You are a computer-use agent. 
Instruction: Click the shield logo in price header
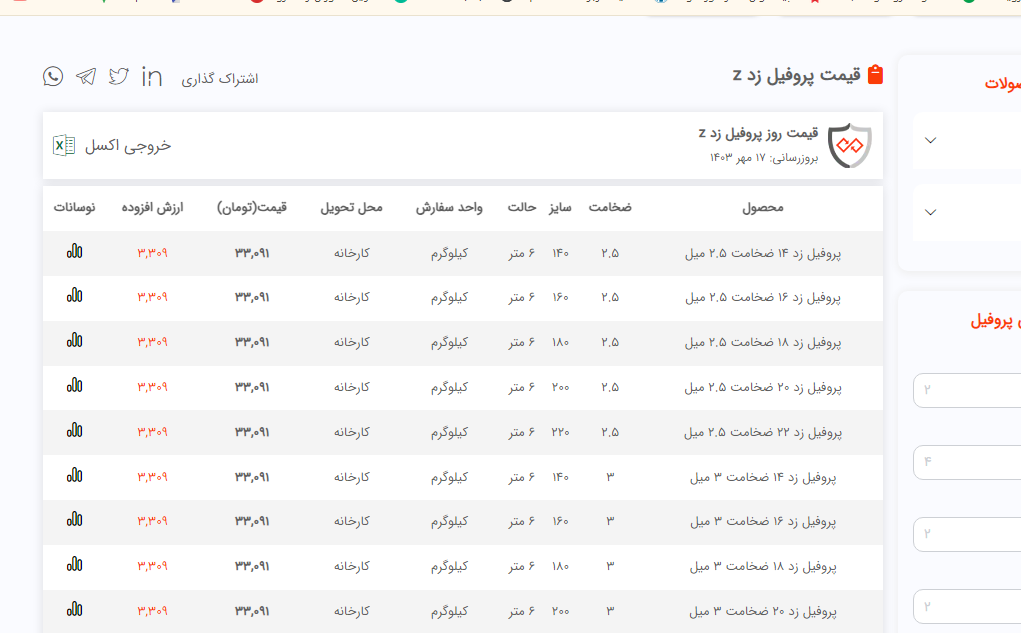(x=849, y=146)
